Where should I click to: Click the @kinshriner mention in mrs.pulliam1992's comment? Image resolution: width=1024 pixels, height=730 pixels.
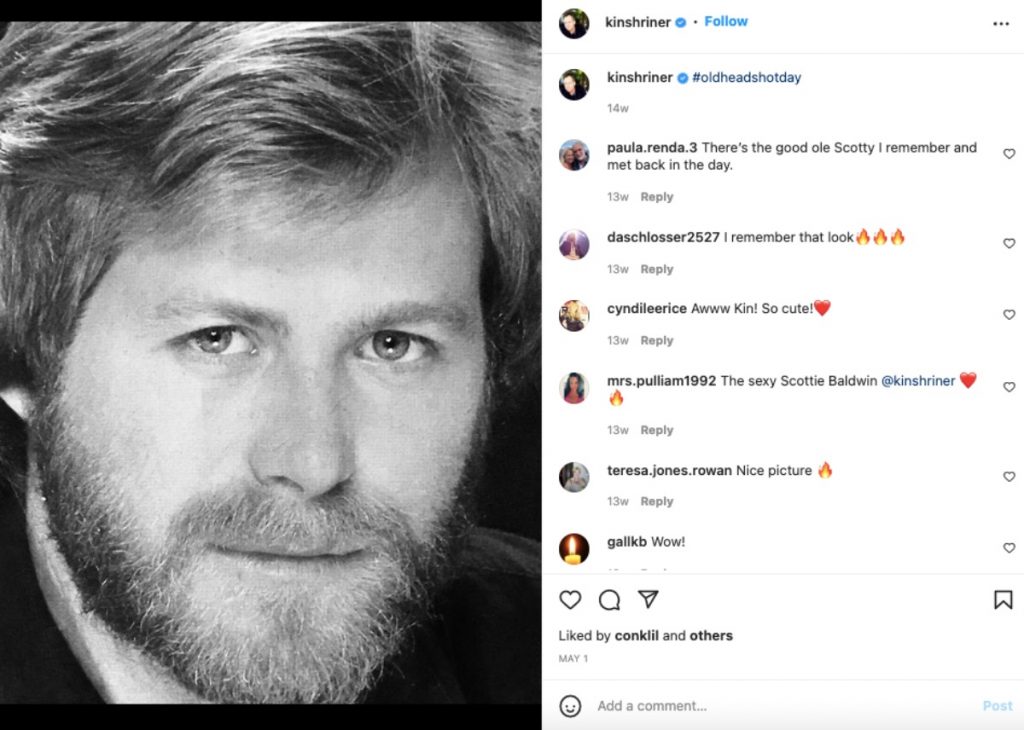919,381
